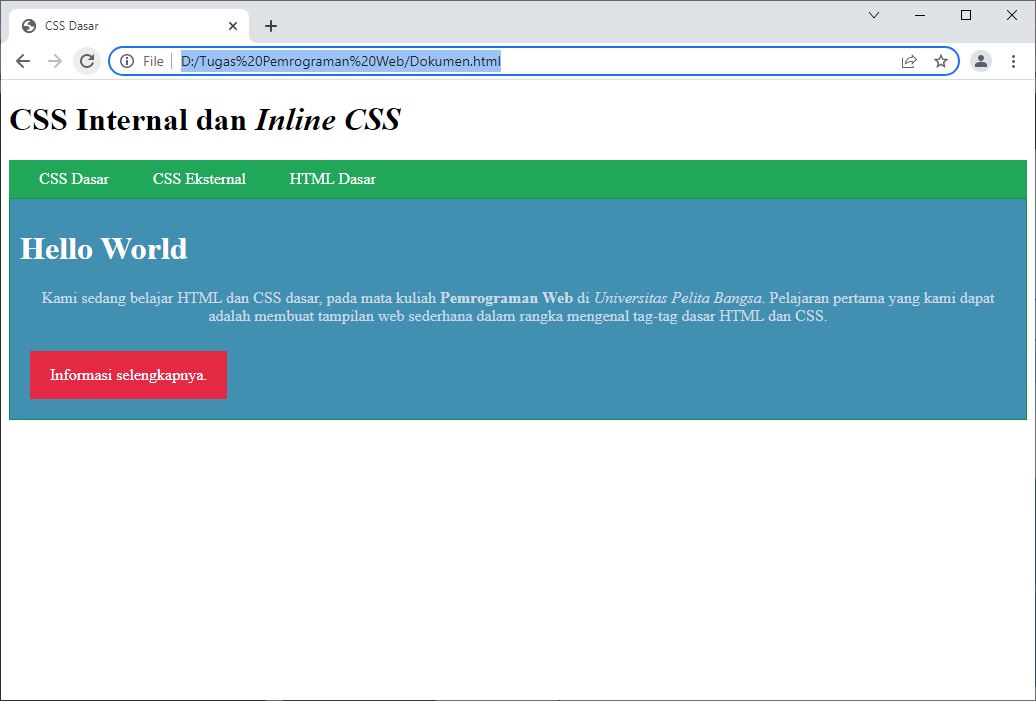The image size is (1036, 701).
Task: Click the share icon in the address bar
Action: (x=908, y=61)
